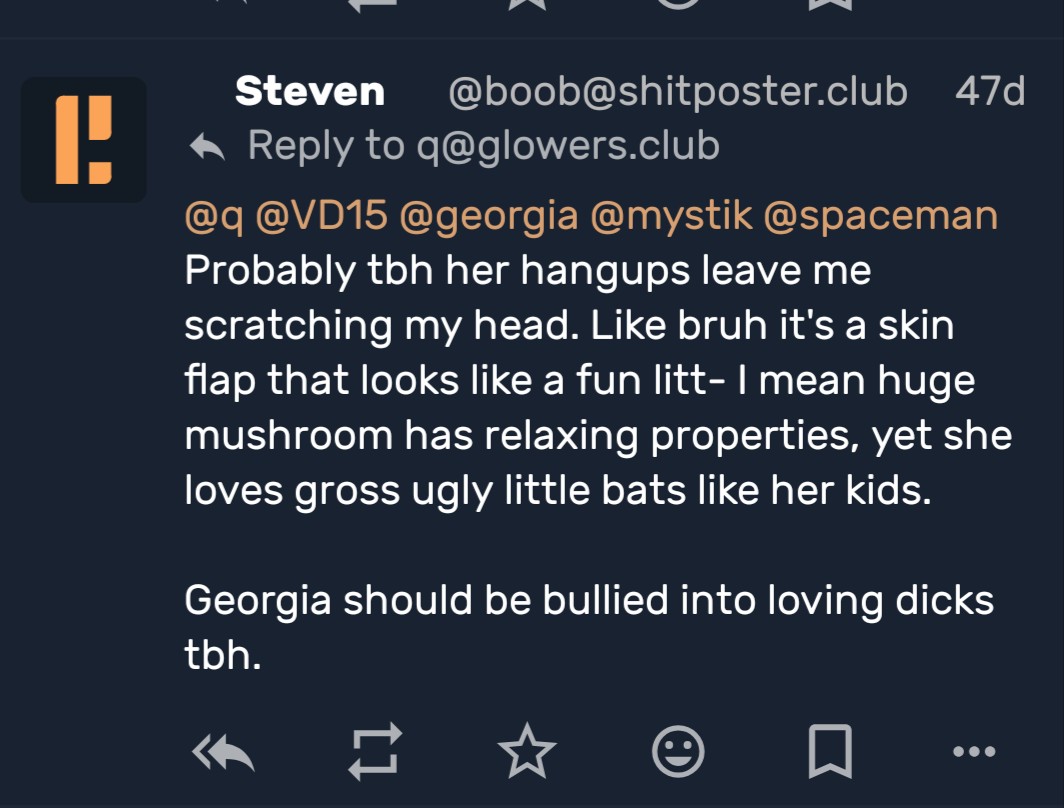Viewport: 1064px width, 808px height.
Task: Click the @q mention
Action: (213, 215)
